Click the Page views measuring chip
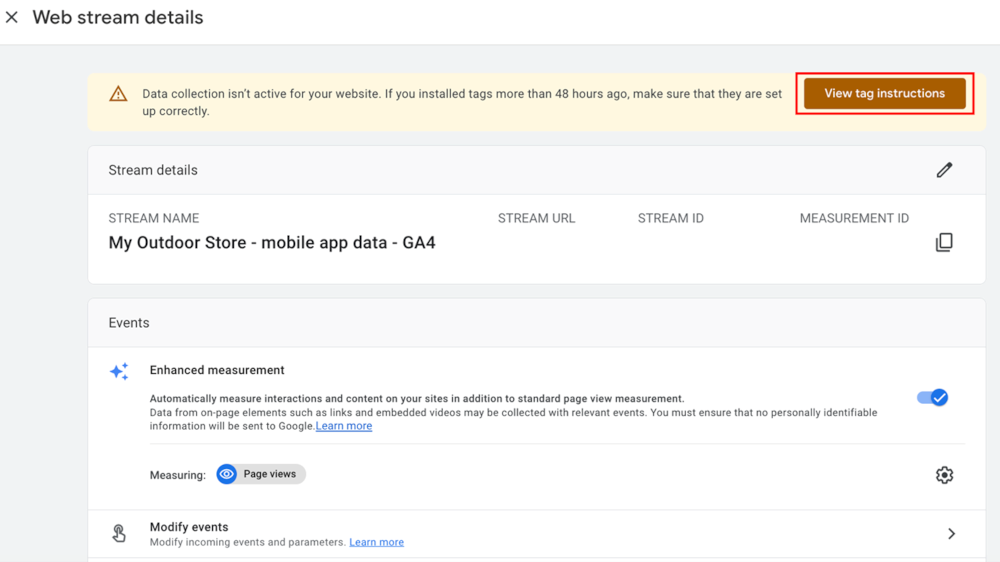 pos(261,474)
